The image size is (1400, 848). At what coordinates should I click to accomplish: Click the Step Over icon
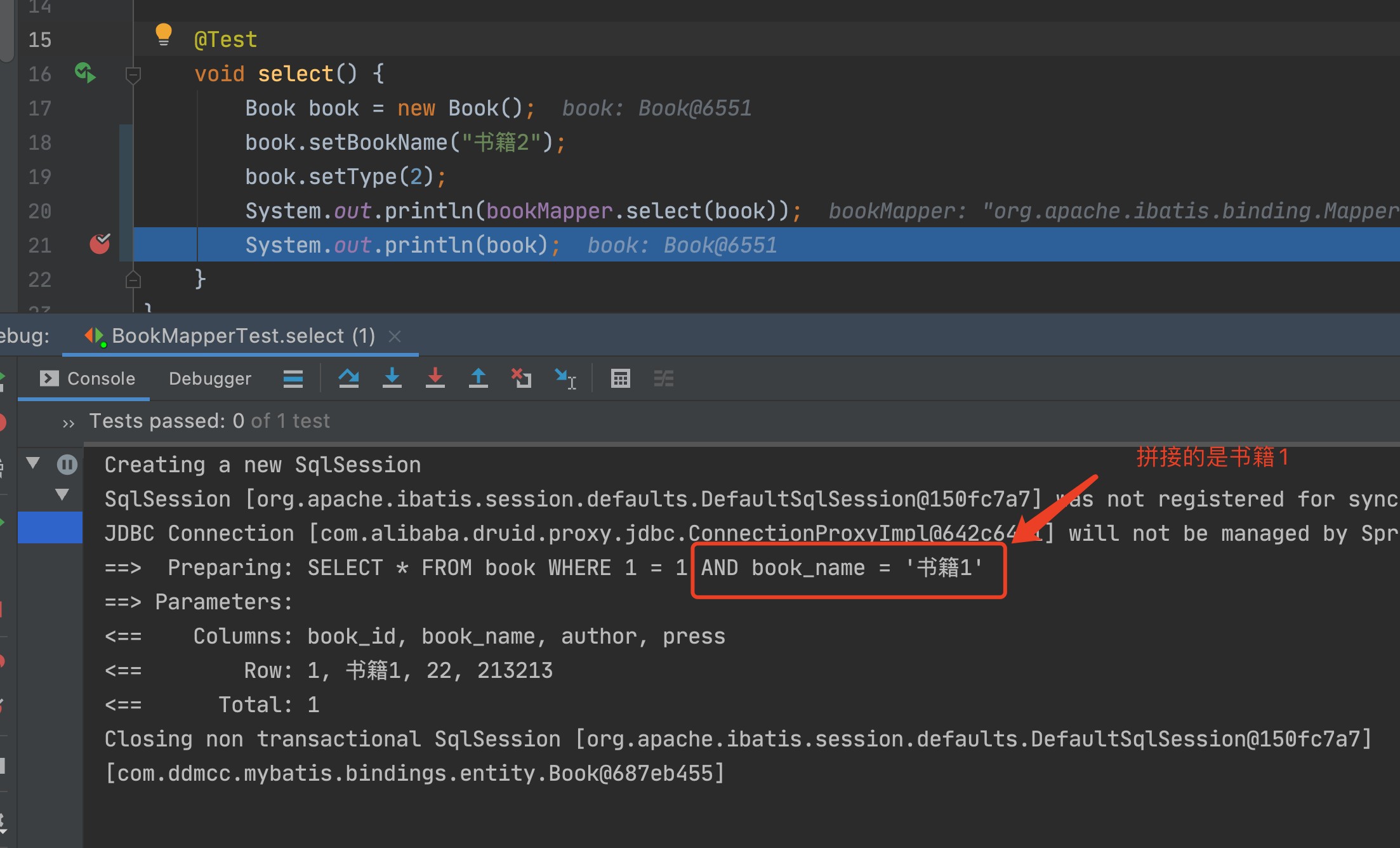348,378
